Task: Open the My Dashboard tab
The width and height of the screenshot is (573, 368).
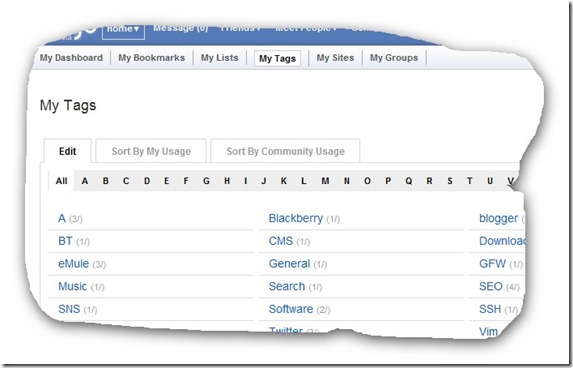Action: 71,58
